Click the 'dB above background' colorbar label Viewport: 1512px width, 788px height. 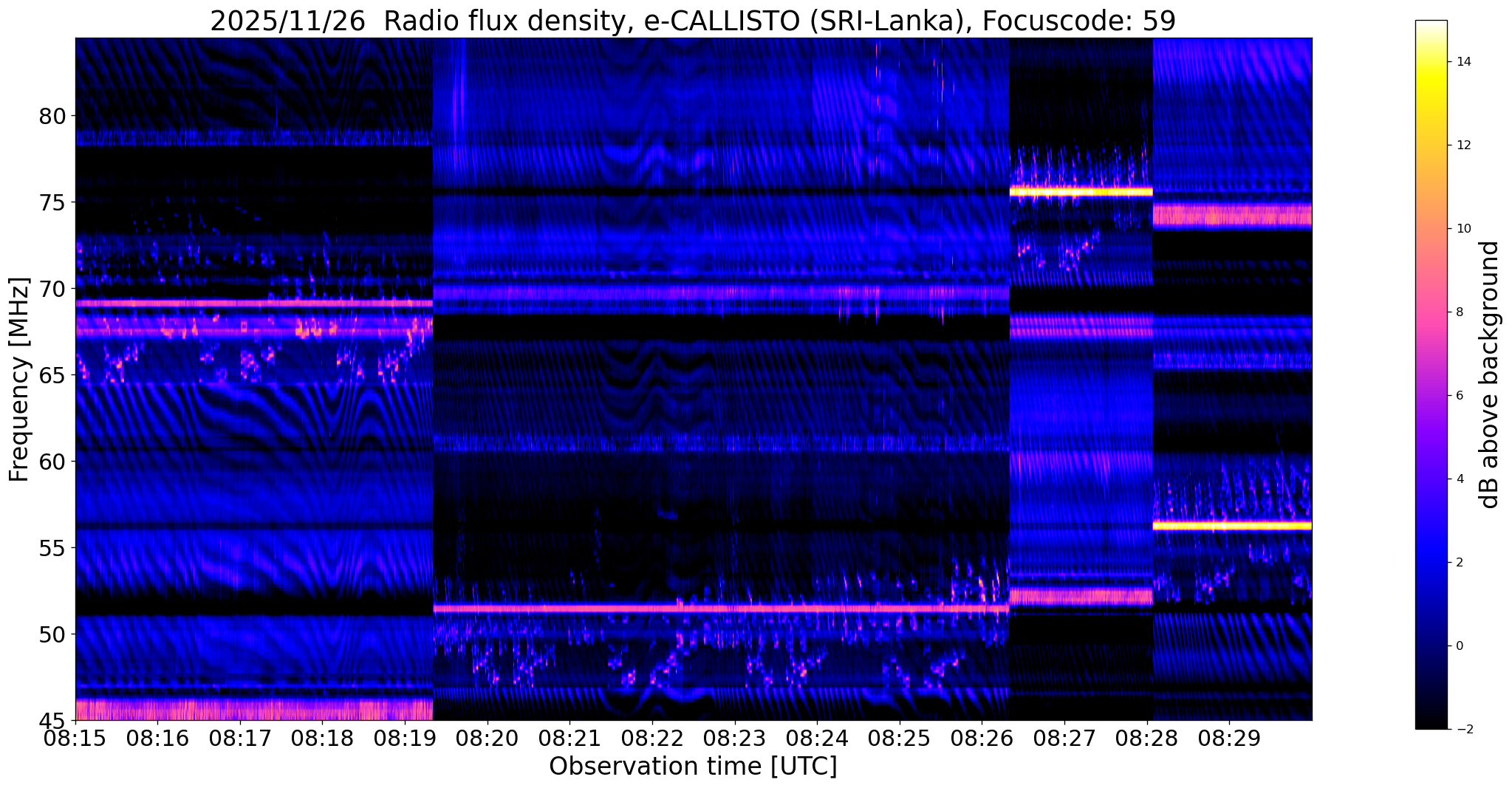tap(1490, 374)
